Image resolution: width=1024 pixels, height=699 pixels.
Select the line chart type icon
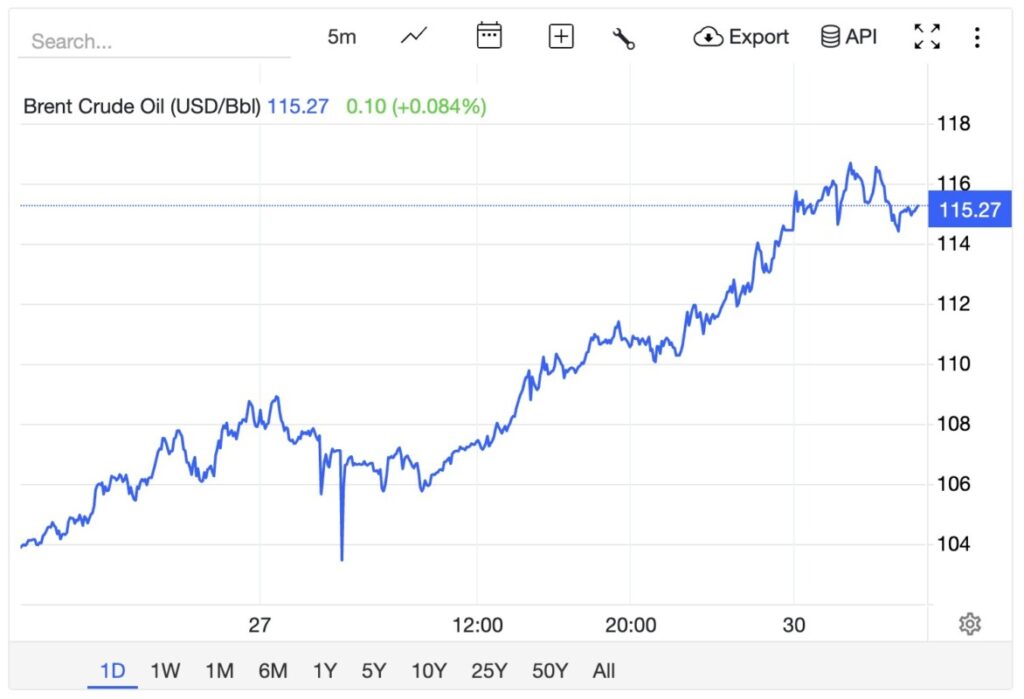(413, 36)
